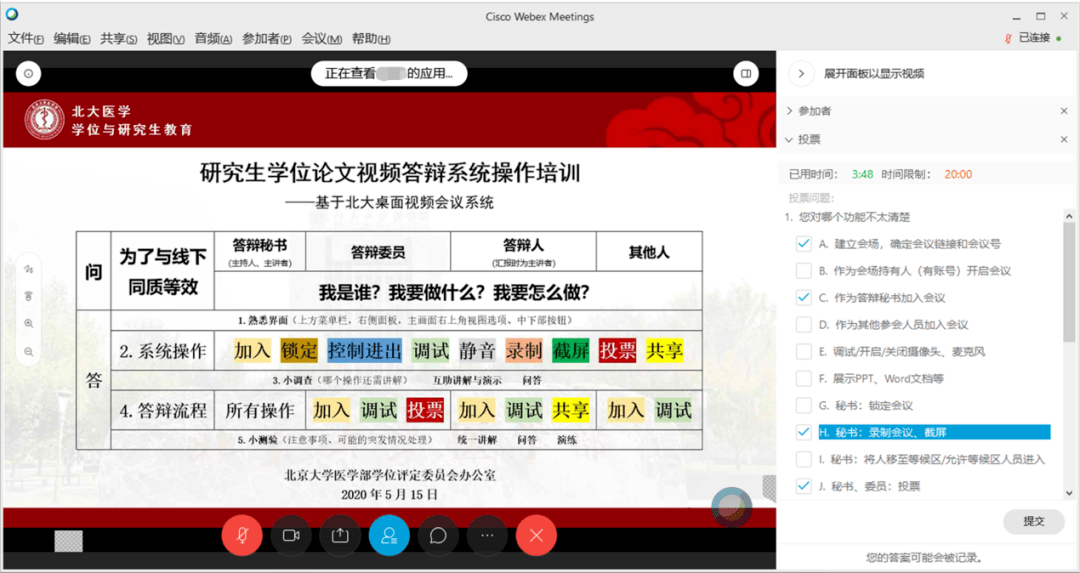1080x573 pixels.
Task: Check option G 秘书：锁定会议
Action: pos(803,405)
